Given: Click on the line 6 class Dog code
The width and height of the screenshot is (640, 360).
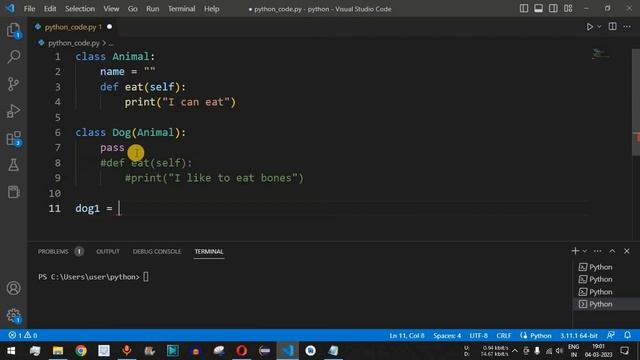Looking at the screenshot, I should [x=130, y=132].
